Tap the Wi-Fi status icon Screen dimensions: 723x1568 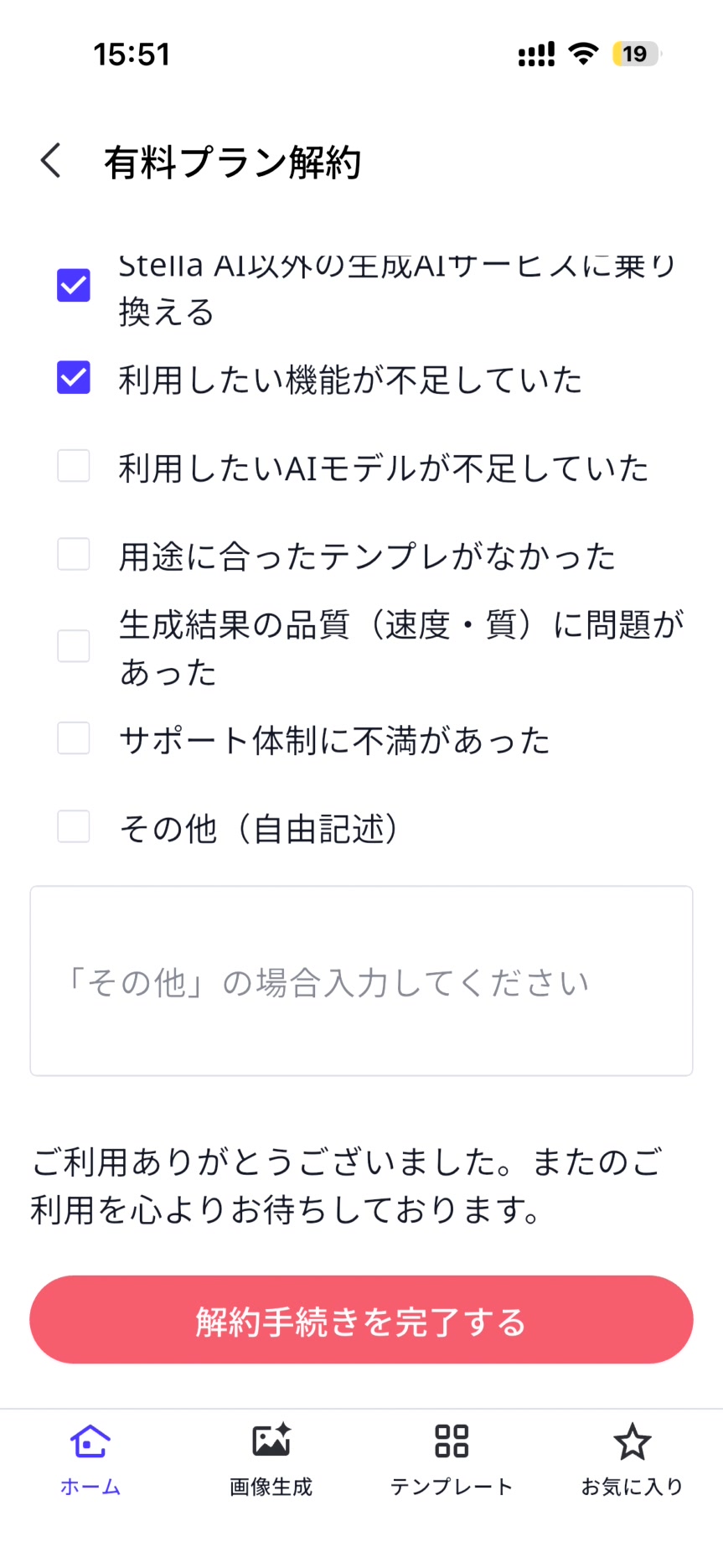tap(583, 54)
